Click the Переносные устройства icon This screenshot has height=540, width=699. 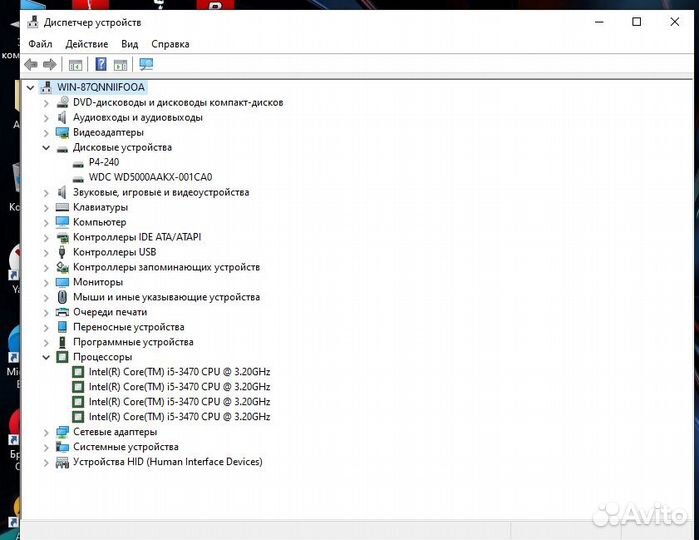pos(62,327)
